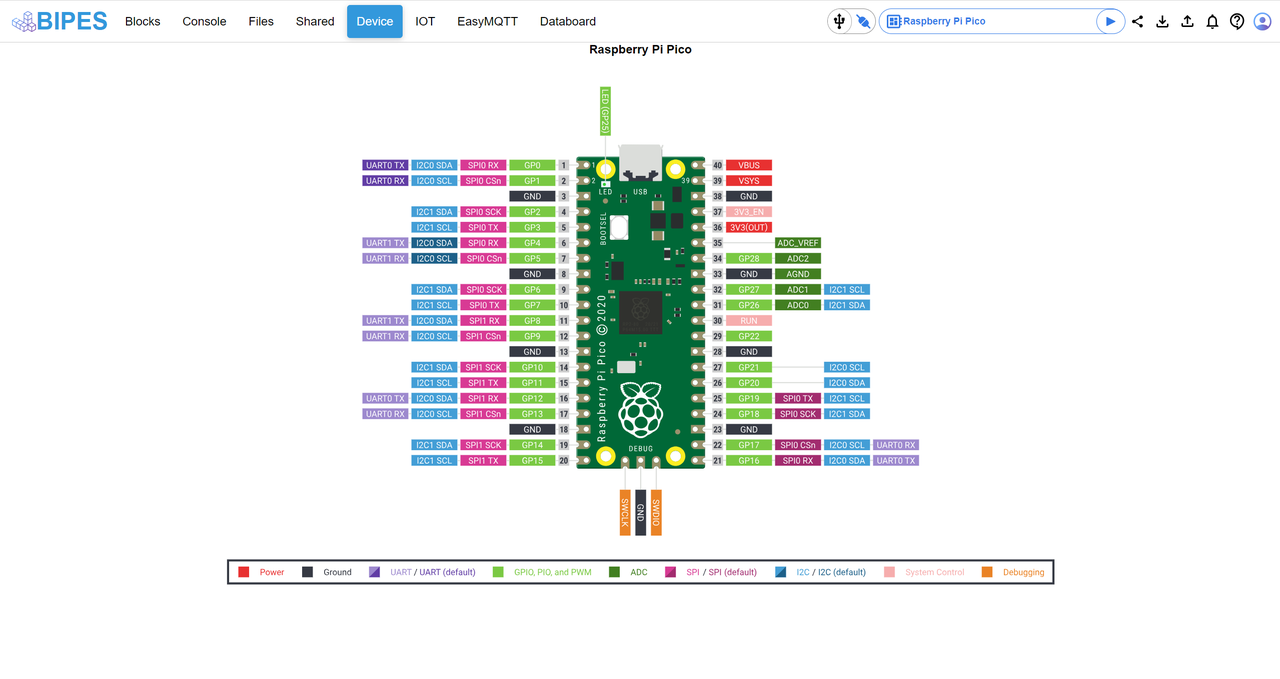This screenshot has width=1280, height=679.
Task: Click the GP28 pin label
Action: pos(749,258)
